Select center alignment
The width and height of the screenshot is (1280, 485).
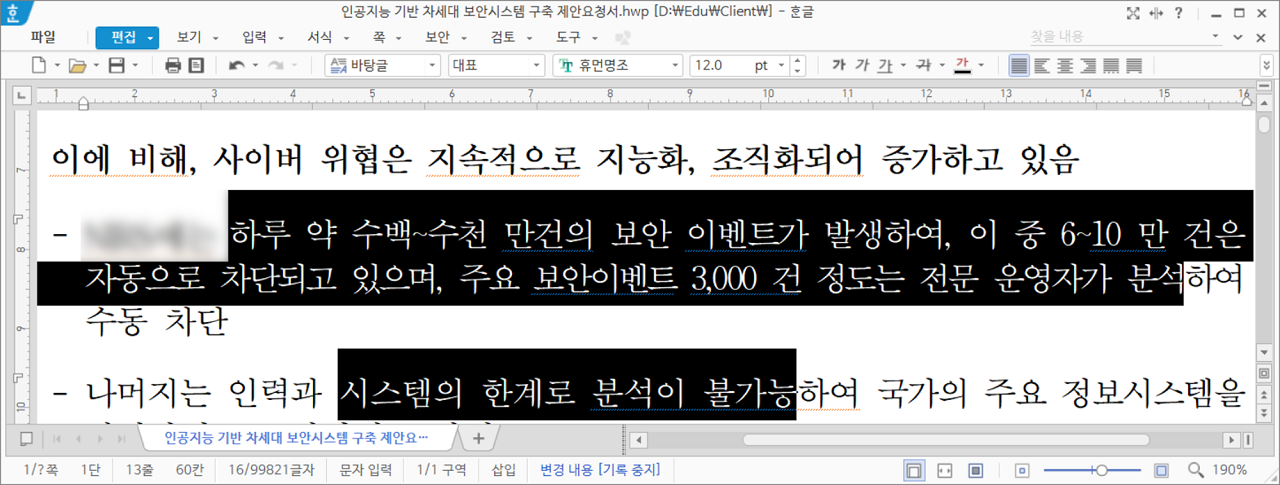click(x=1065, y=65)
